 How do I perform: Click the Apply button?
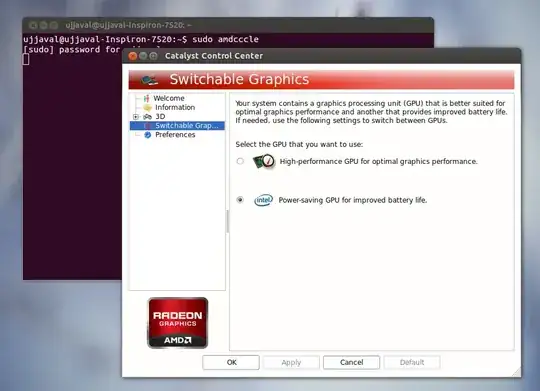pyautogui.click(x=291, y=362)
